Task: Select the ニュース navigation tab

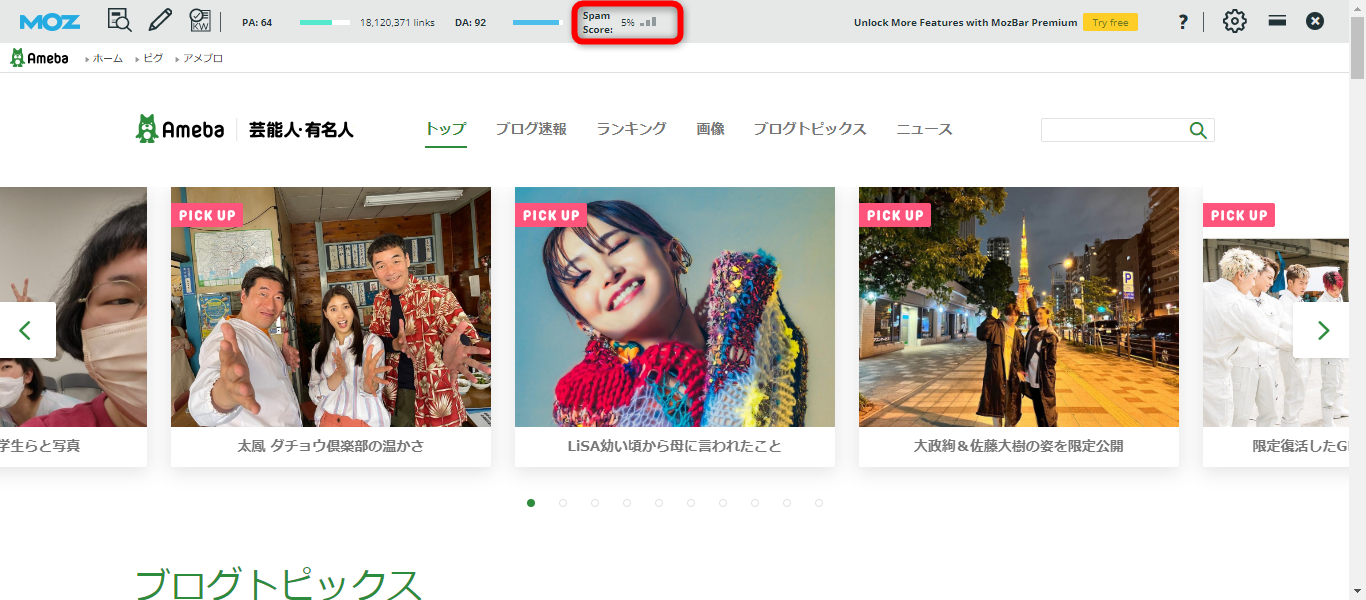Action: pos(924,129)
